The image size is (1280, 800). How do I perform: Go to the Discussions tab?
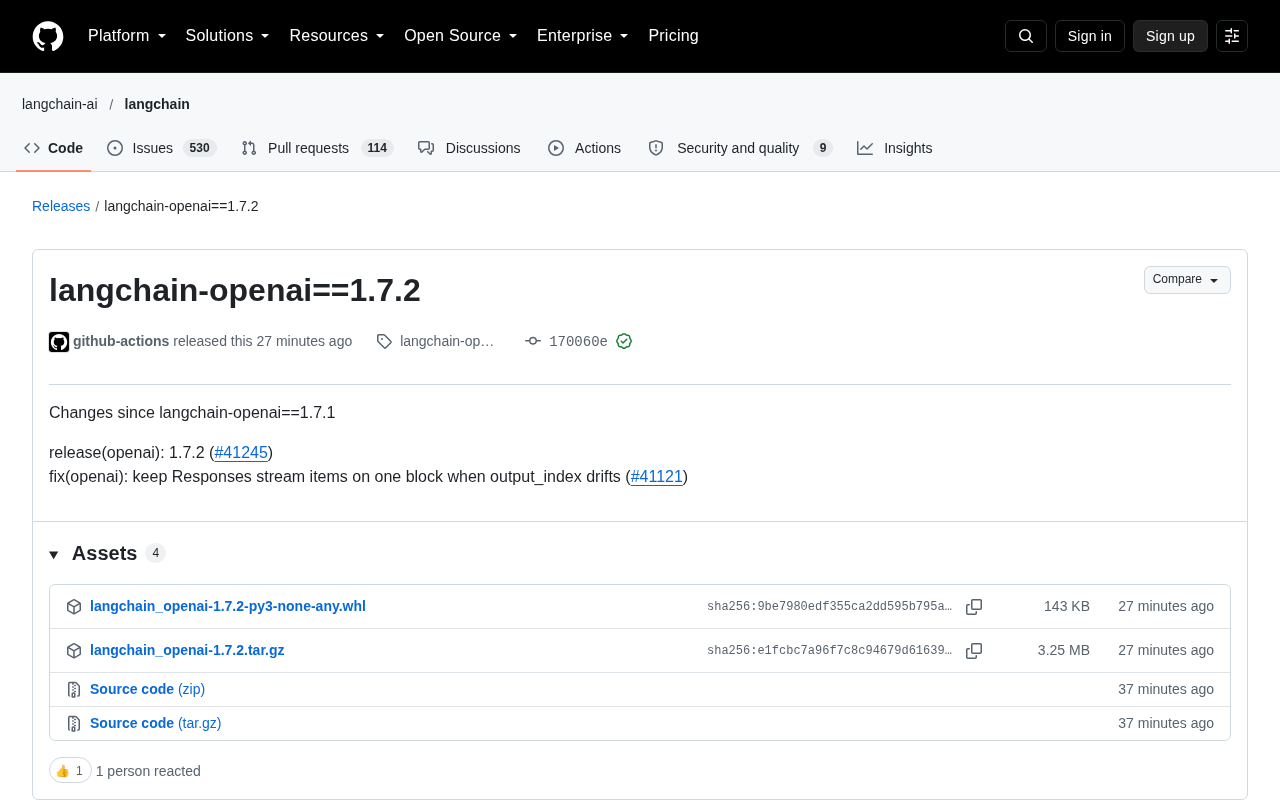click(469, 148)
